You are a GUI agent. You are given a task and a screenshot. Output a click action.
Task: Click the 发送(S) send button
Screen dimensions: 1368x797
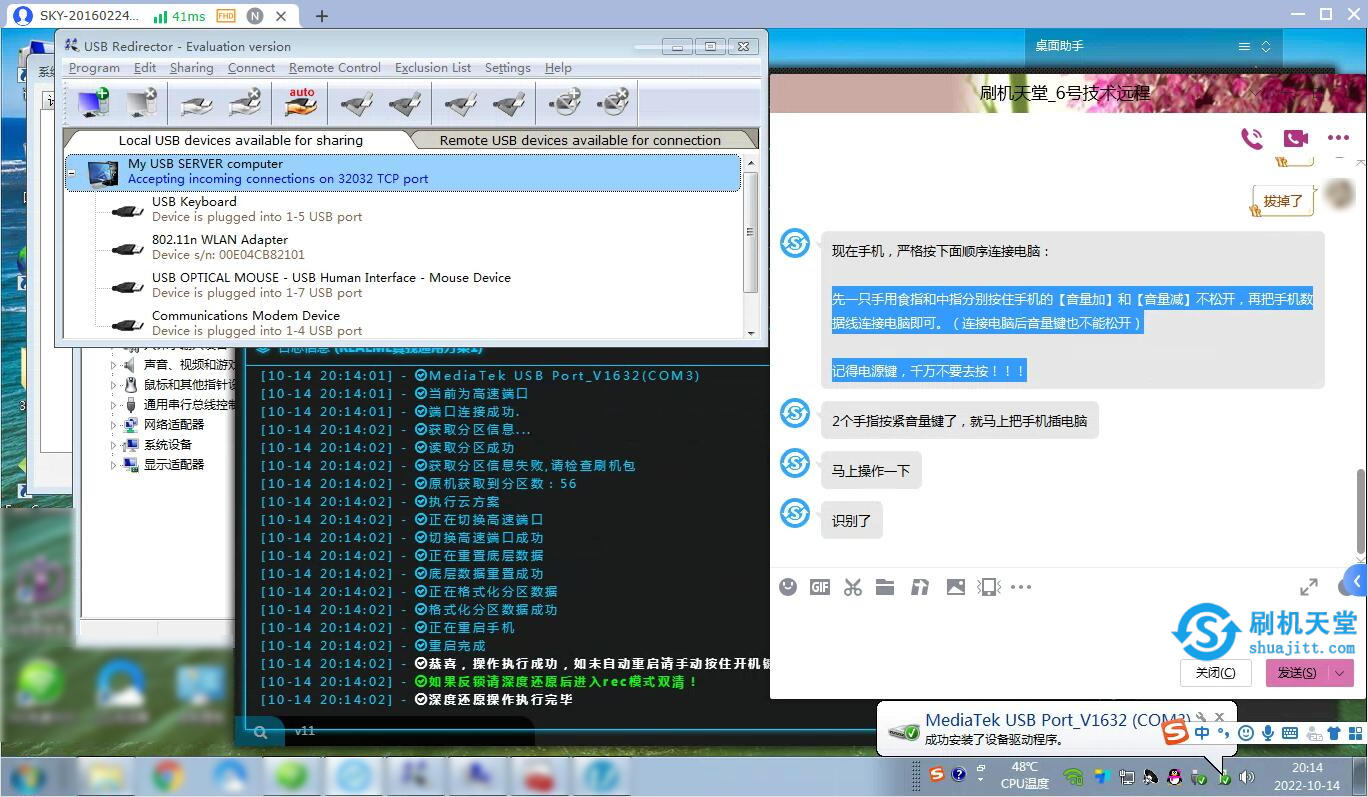coord(1296,673)
